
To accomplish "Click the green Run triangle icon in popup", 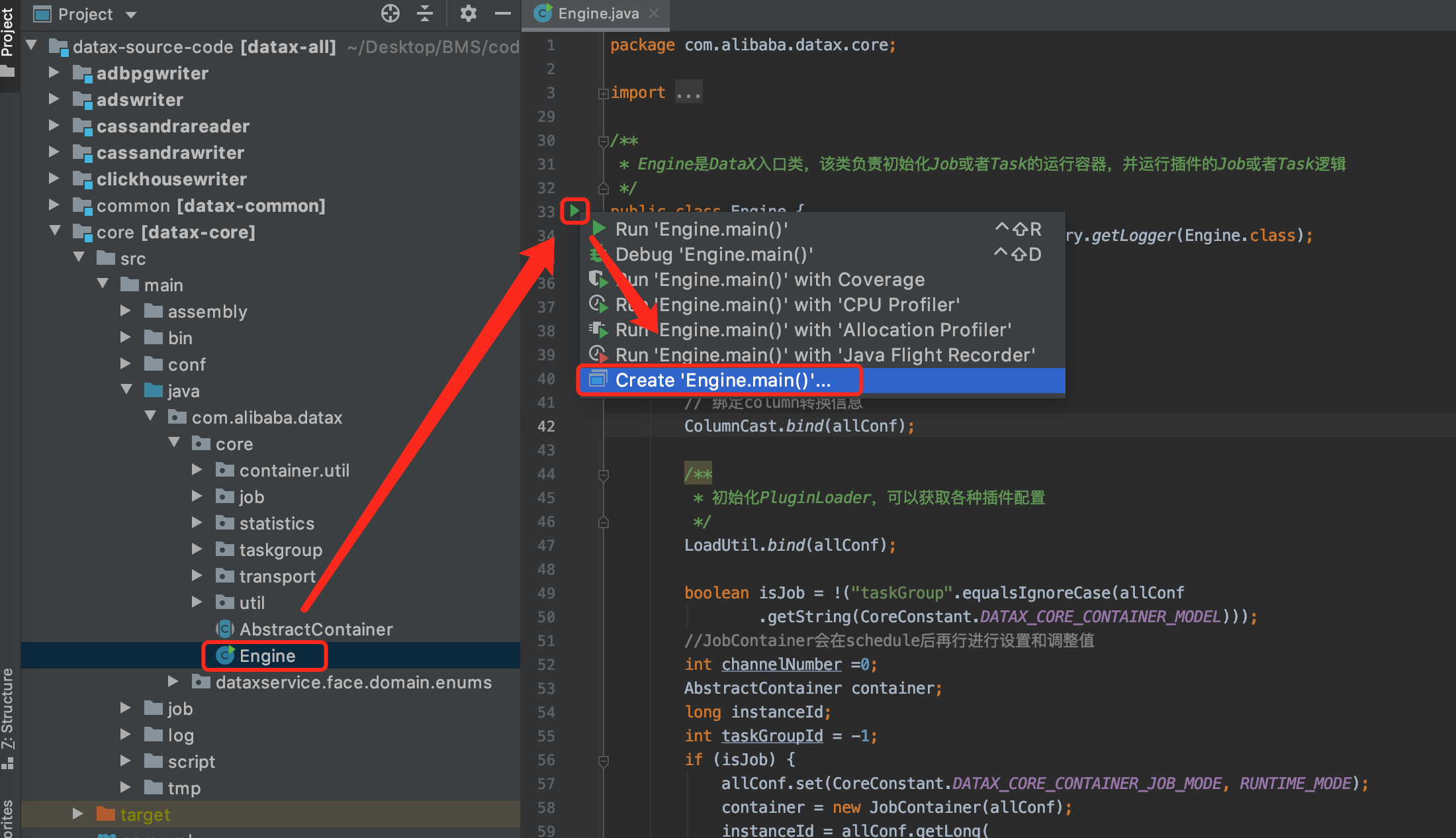I will 599,228.
